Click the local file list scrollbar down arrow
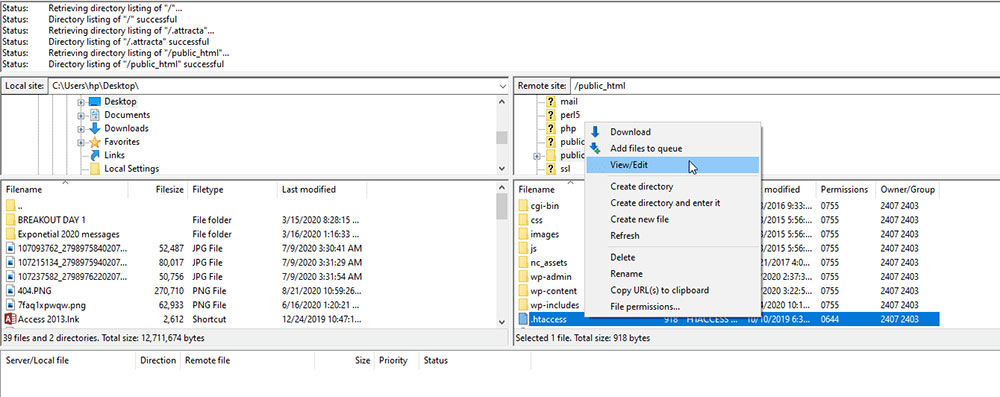1000x397 pixels. (502, 322)
